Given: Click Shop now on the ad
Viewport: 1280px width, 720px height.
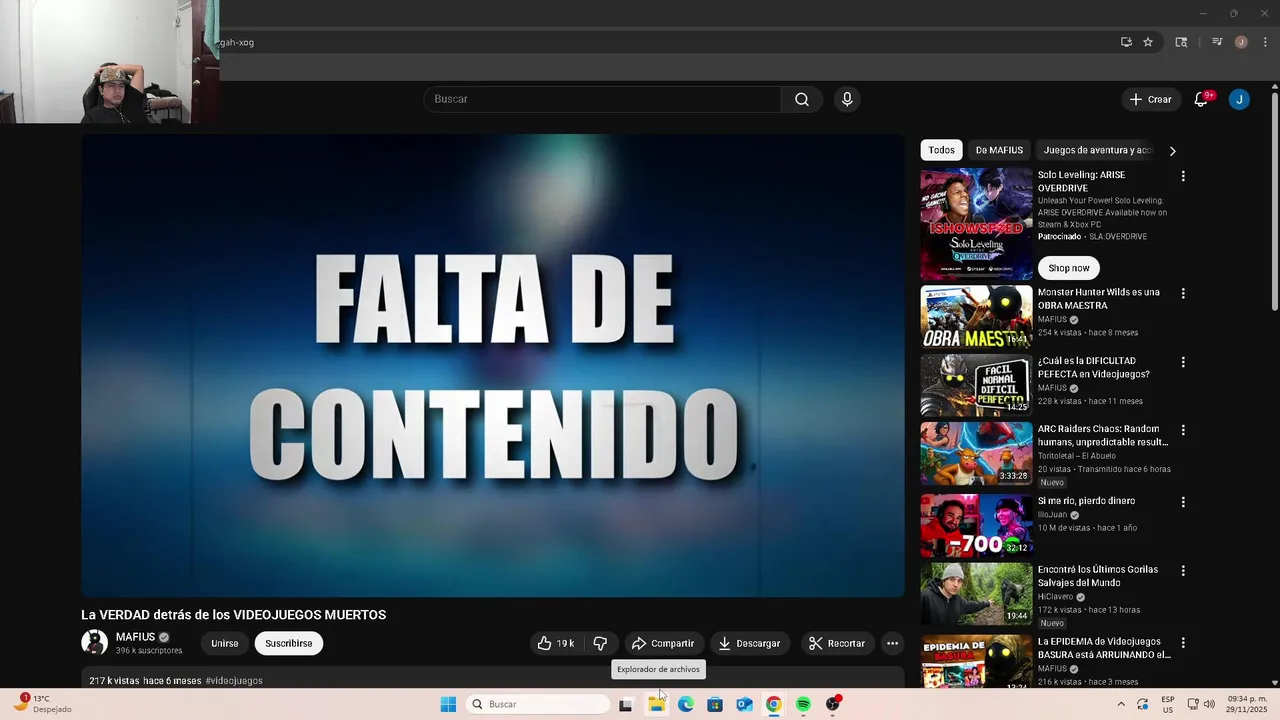Looking at the screenshot, I should [1068, 268].
